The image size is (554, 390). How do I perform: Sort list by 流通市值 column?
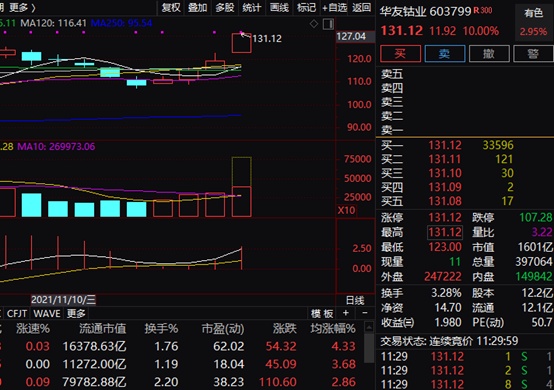(x=102, y=329)
